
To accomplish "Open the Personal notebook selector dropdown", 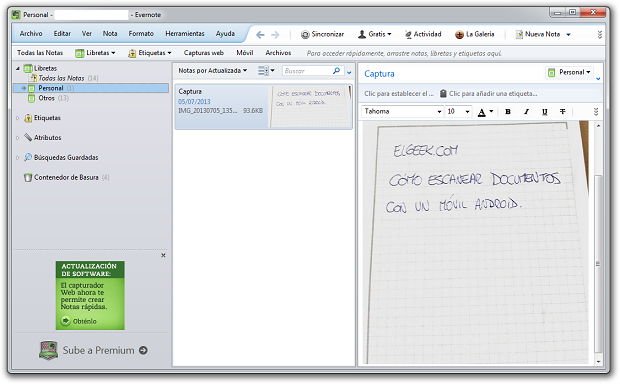I will (569, 72).
